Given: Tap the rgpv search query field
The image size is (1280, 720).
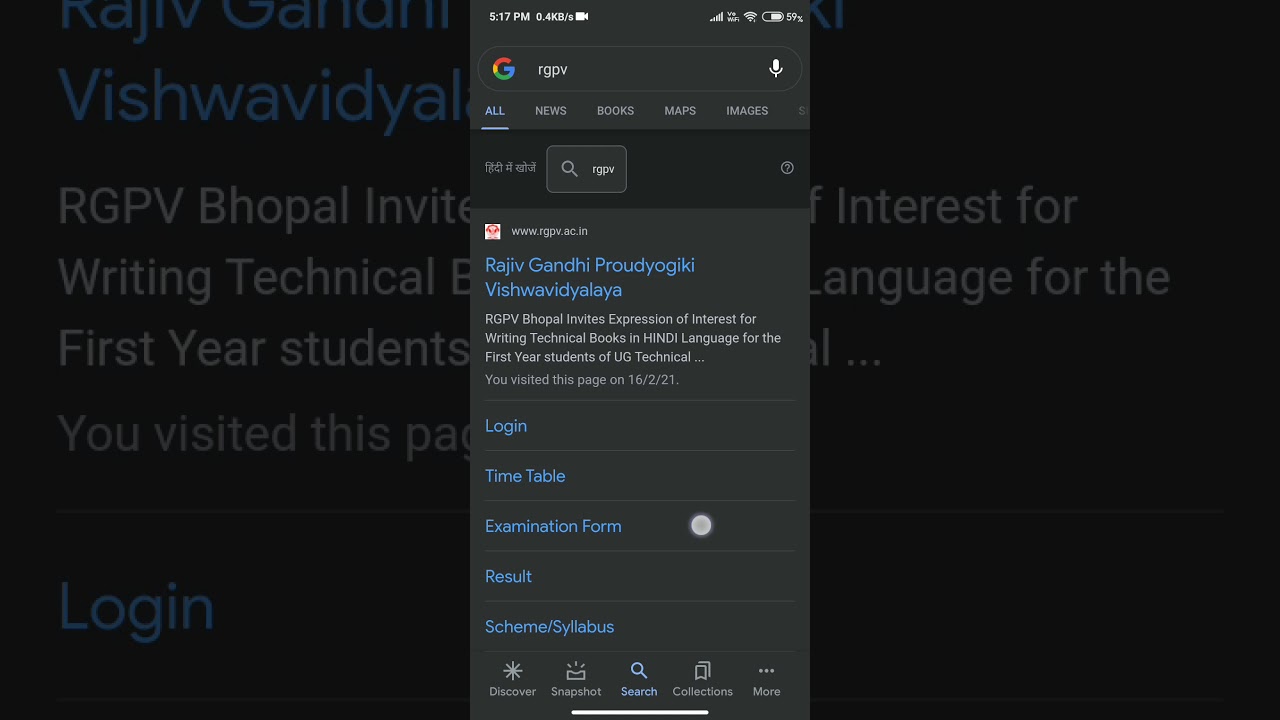Looking at the screenshot, I should click(640, 69).
